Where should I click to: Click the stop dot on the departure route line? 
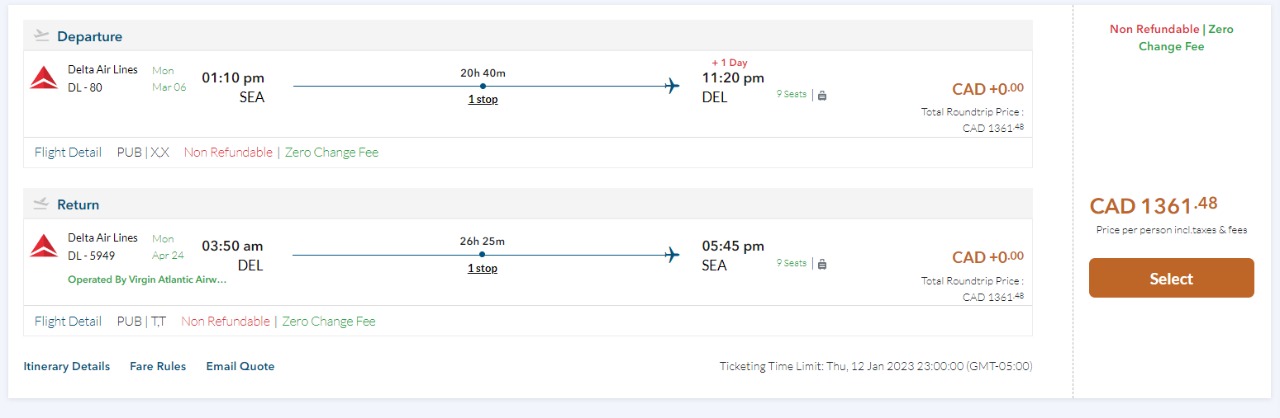(483, 86)
